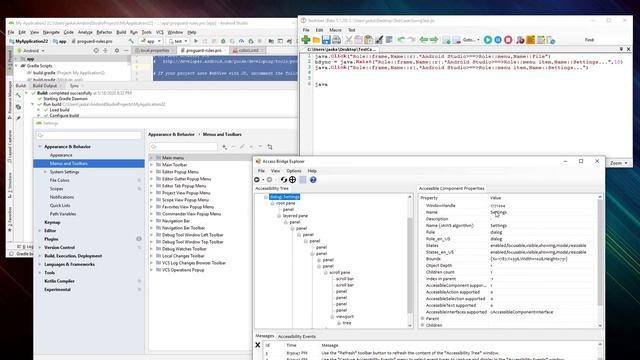
Task: Select the Sync tab in Build panel
Action: tap(74, 86)
